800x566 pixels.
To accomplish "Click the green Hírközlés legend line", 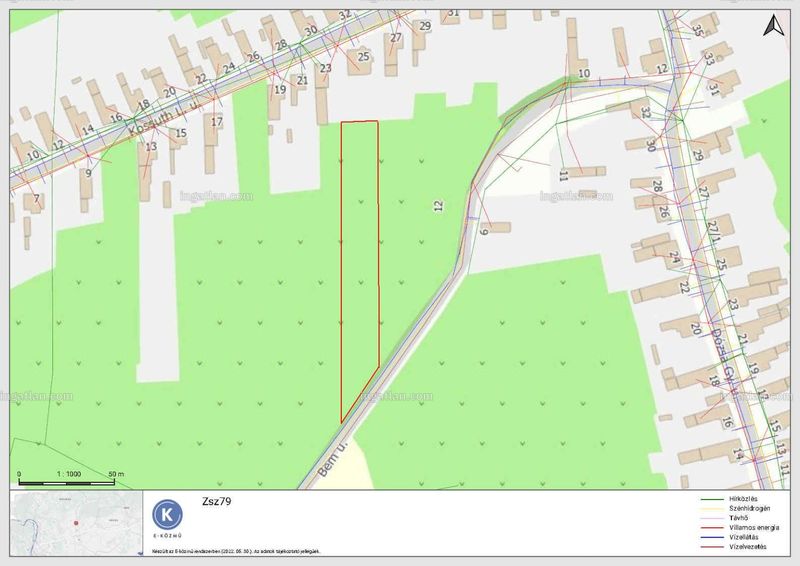I will (712, 499).
